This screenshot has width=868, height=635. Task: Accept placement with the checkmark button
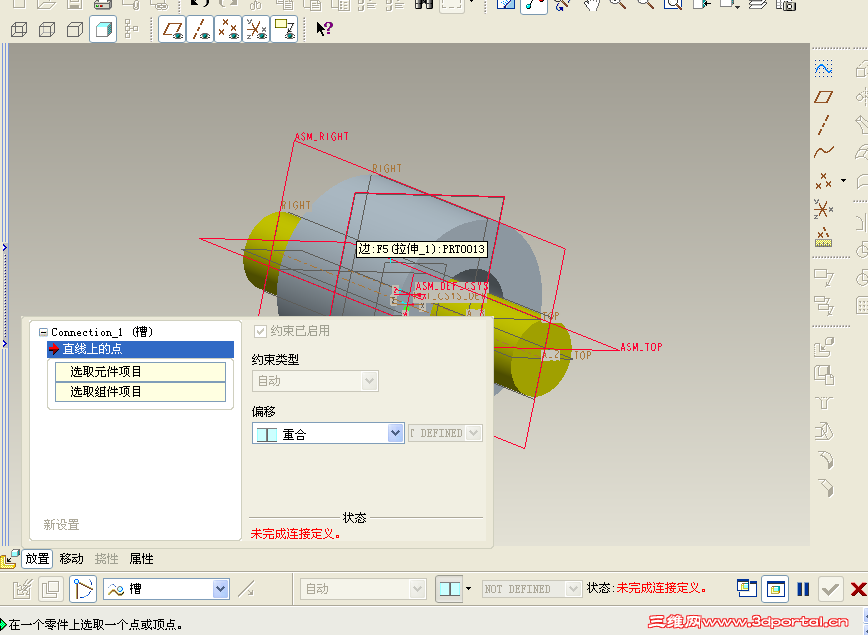[x=830, y=589]
